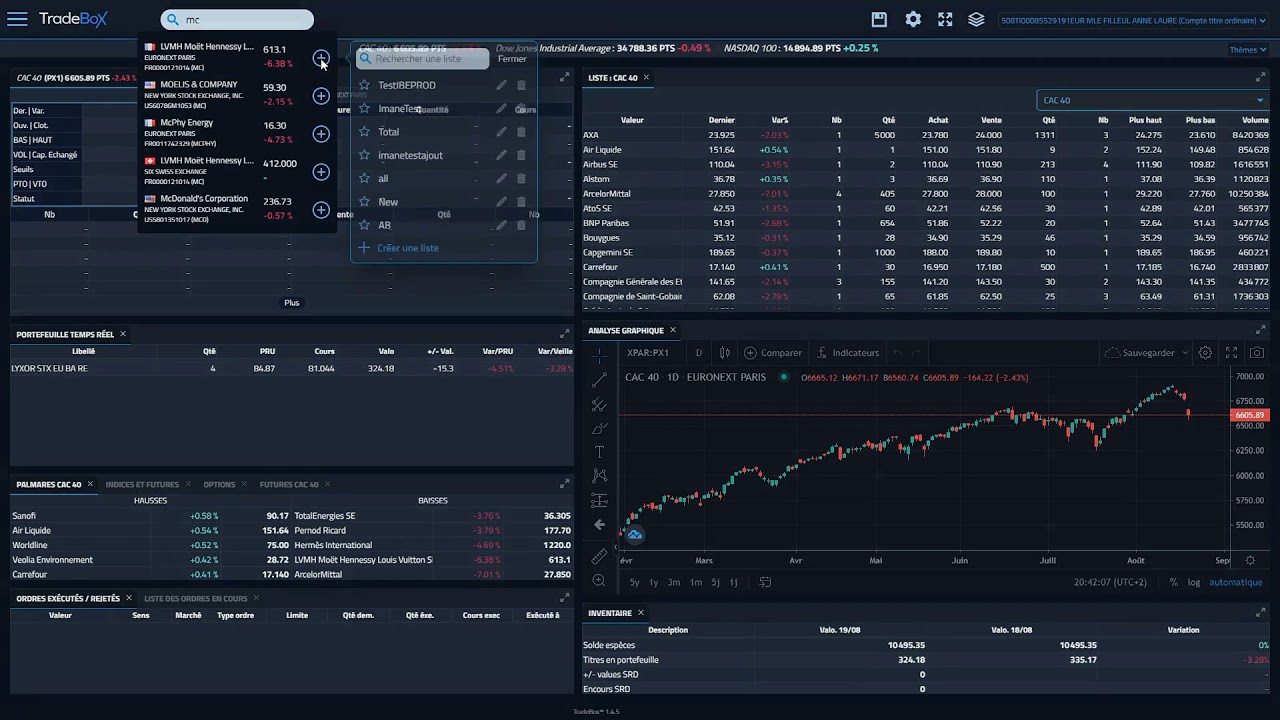Favorite the AB list star

(364, 225)
